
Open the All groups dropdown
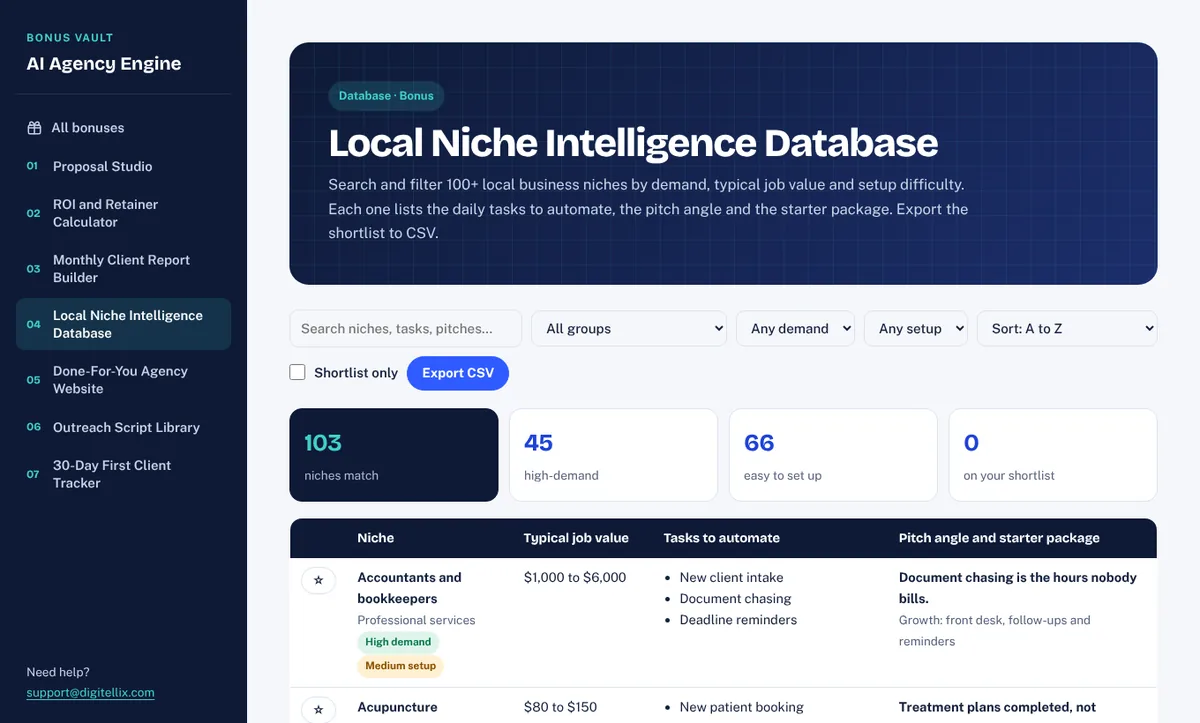pos(630,328)
